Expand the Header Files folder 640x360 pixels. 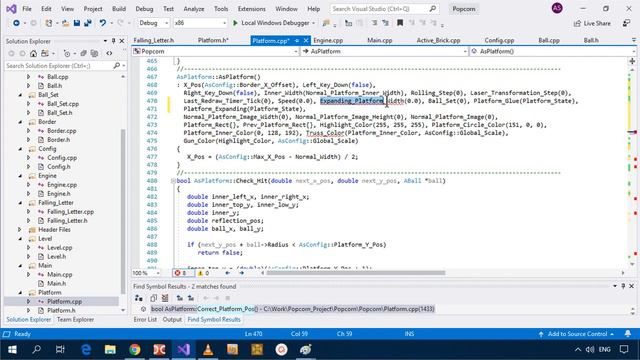(20, 229)
